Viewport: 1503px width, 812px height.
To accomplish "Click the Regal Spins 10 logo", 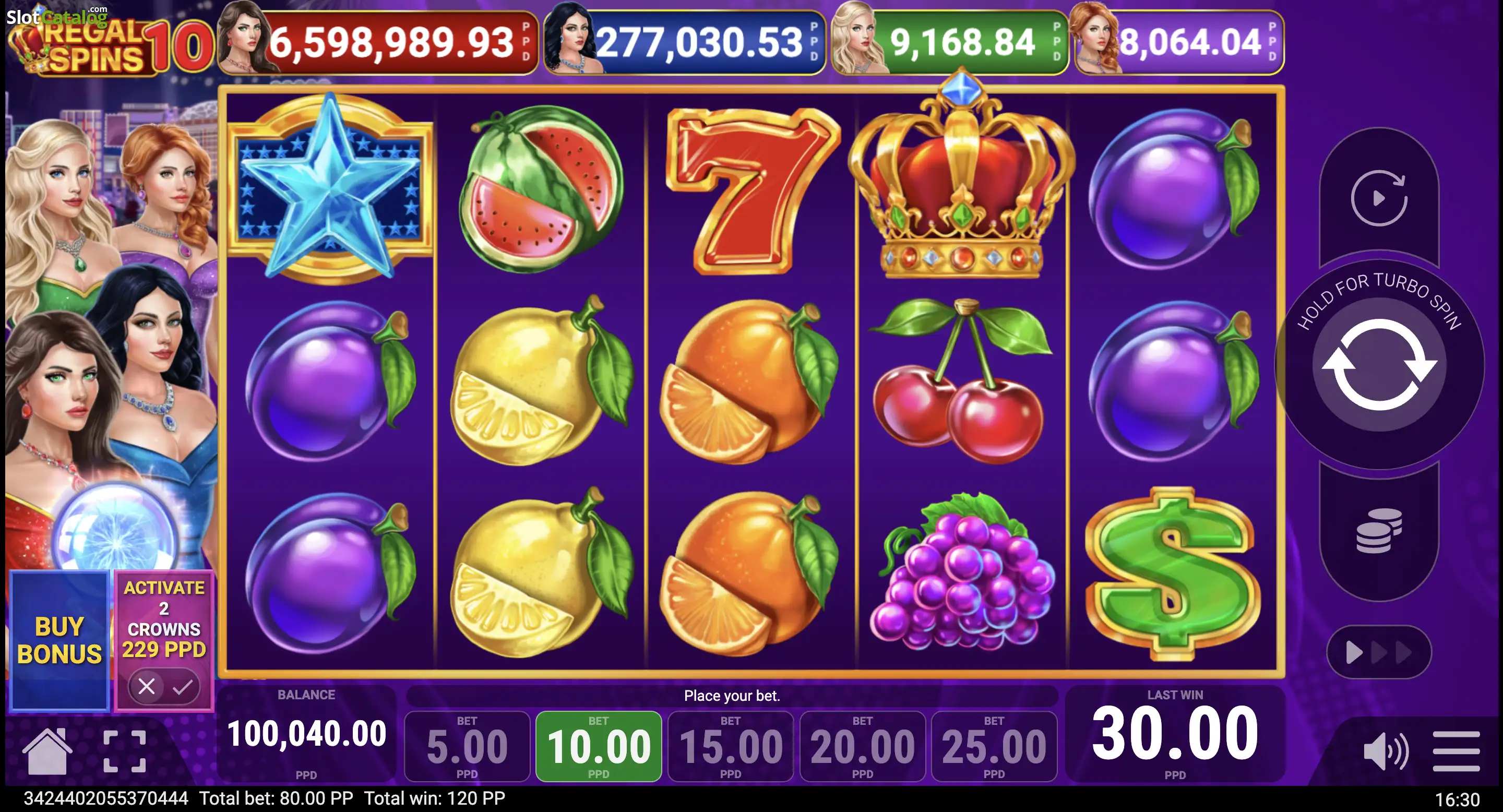I will (110, 44).
